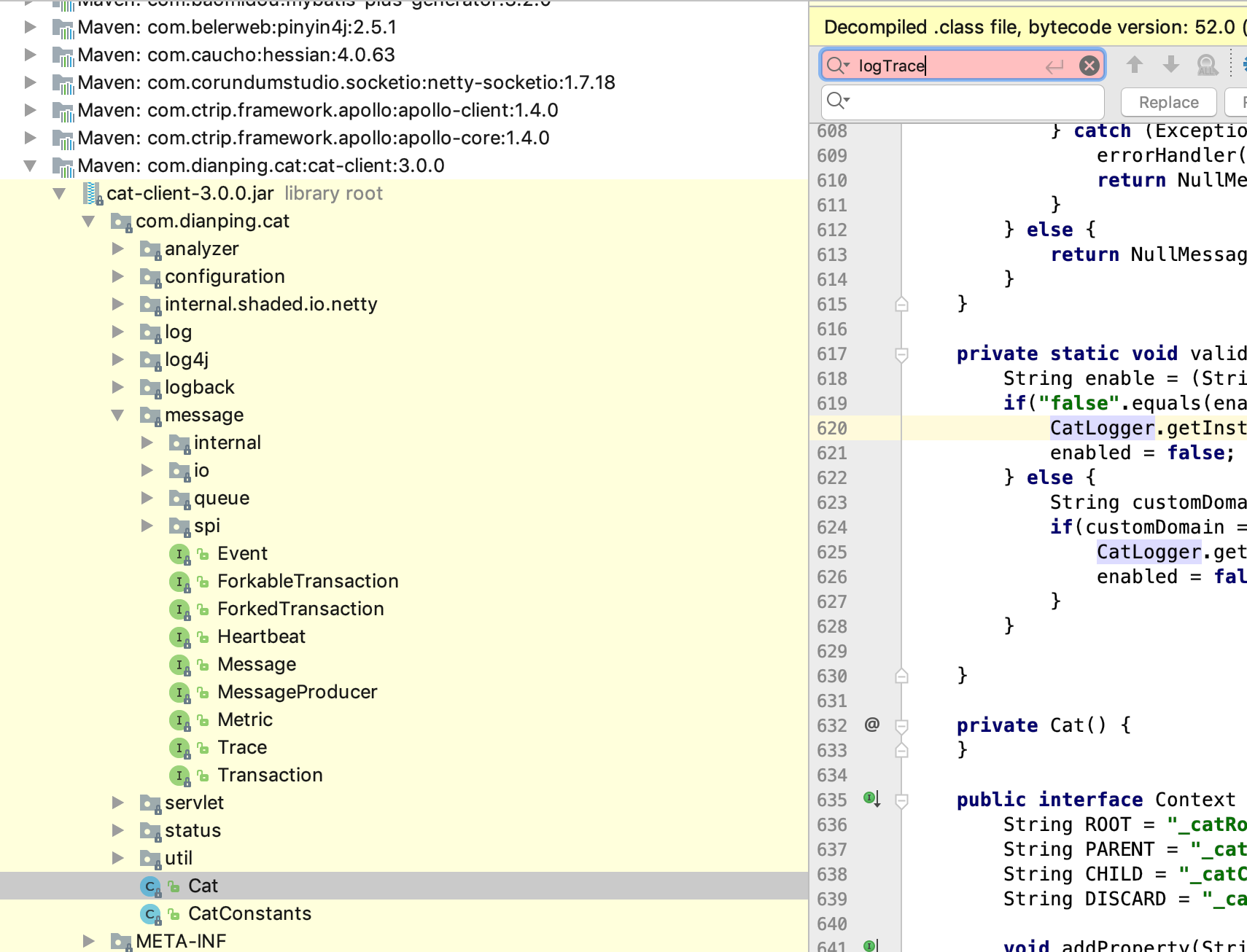The width and height of the screenshot is (1247, 952).
Task: Jump to previous search occurrence arrow
Action: [1134, 65]
